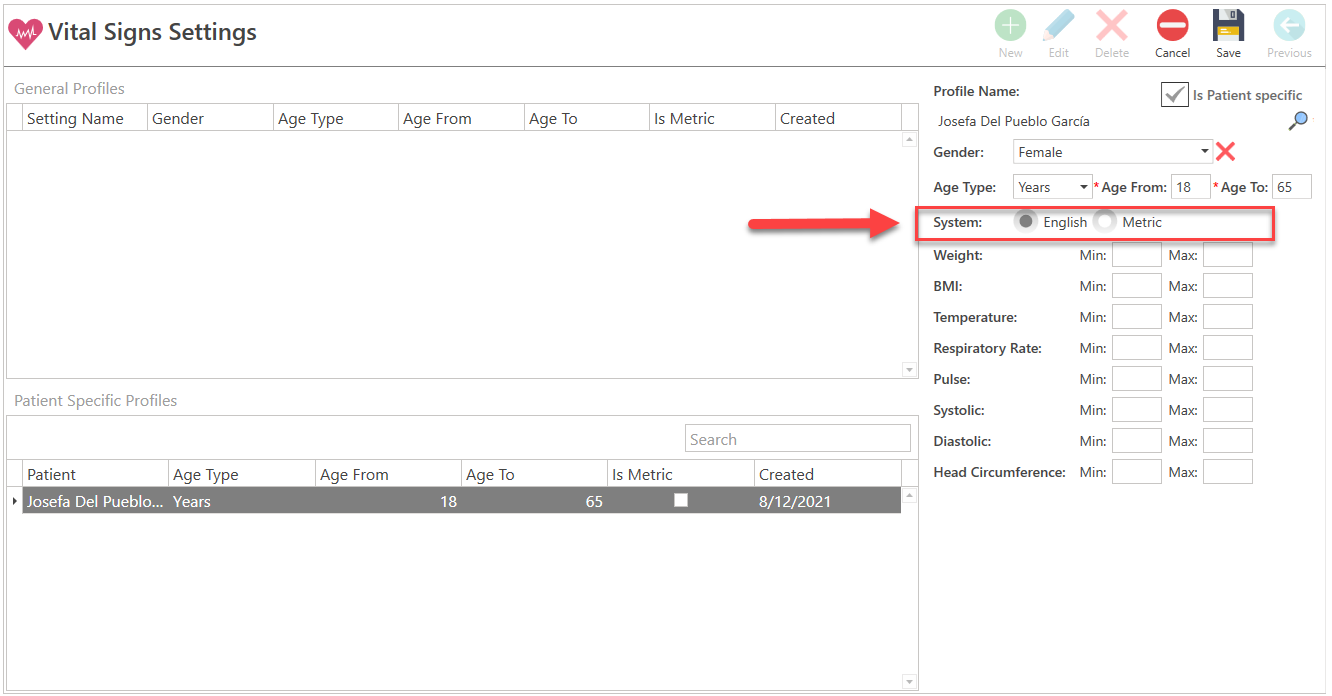
Task: Click the Josefa Del Pueblo García profile name
Action: (x=1014, y=121)
